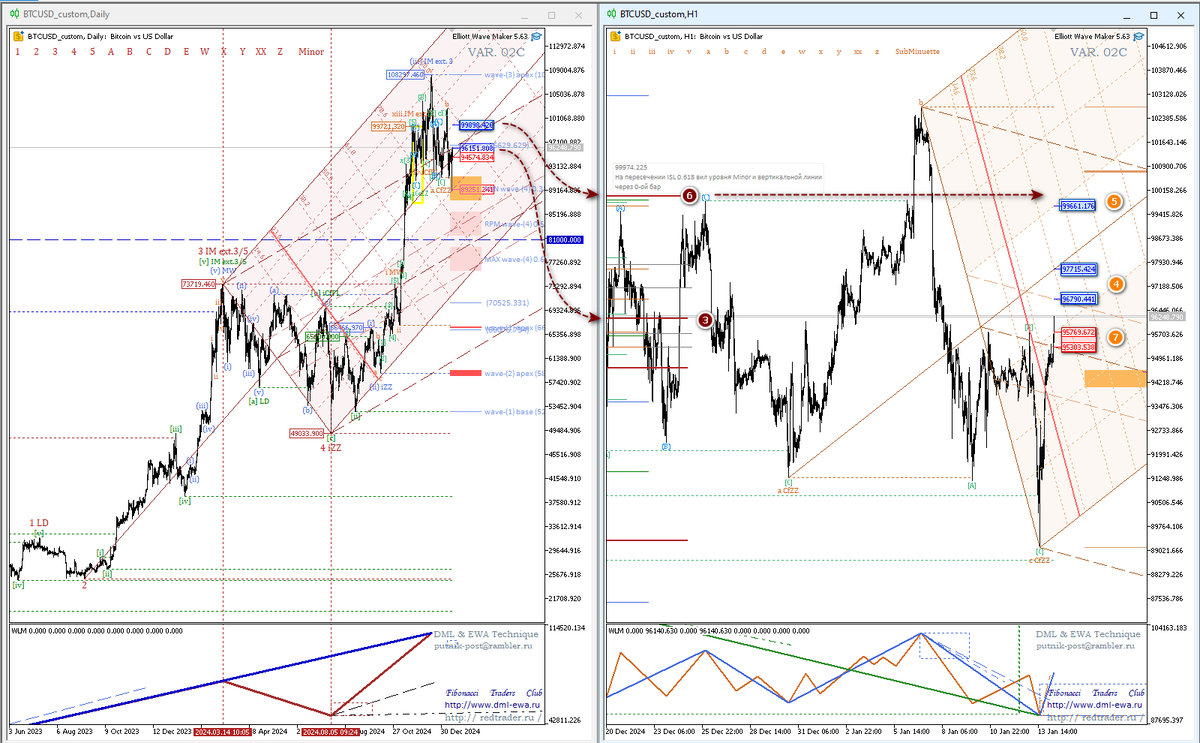Click orange rectangle zone on H1 chart
Viewport: 1200px width, 743px height.
click(x=1114, y=377)
